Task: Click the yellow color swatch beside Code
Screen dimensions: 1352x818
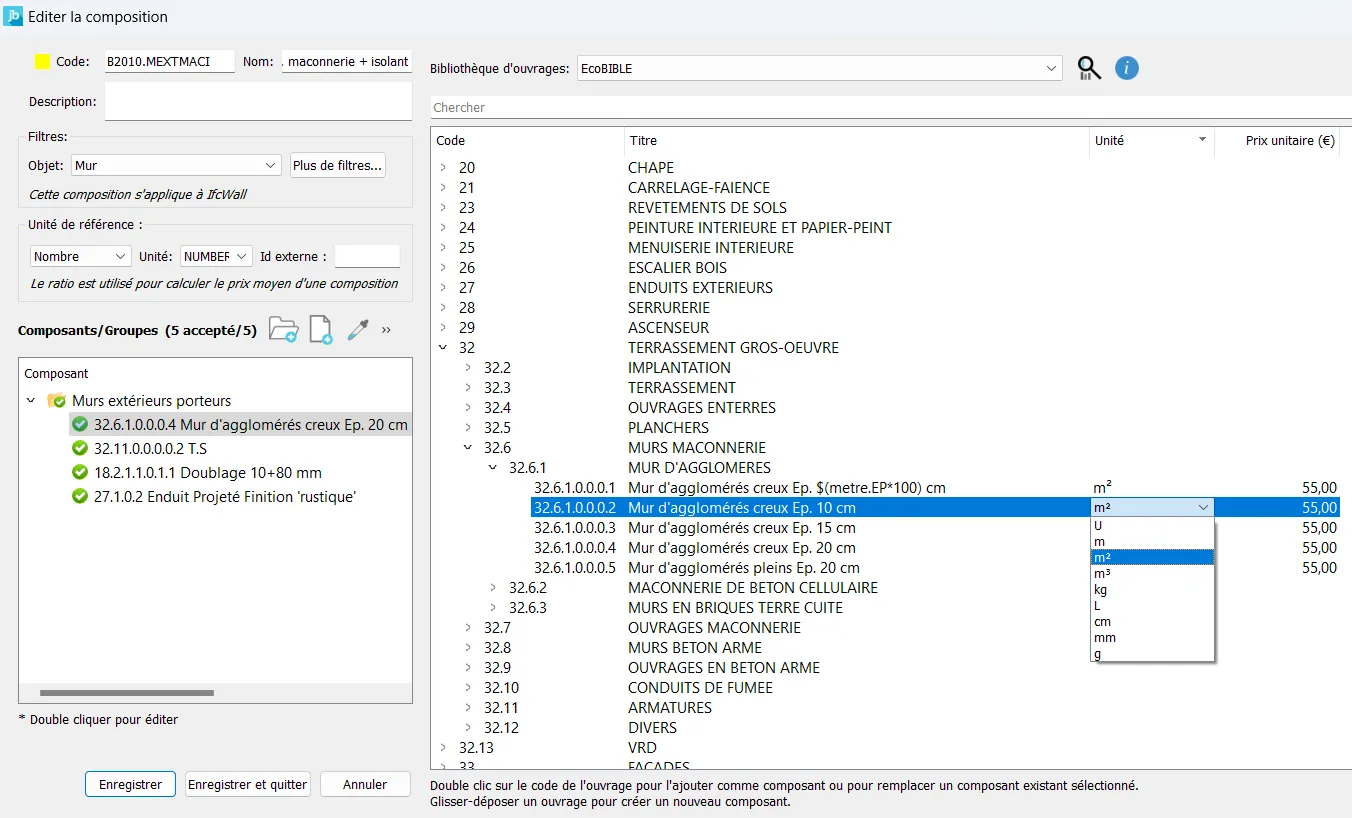Action: [43, 62]
